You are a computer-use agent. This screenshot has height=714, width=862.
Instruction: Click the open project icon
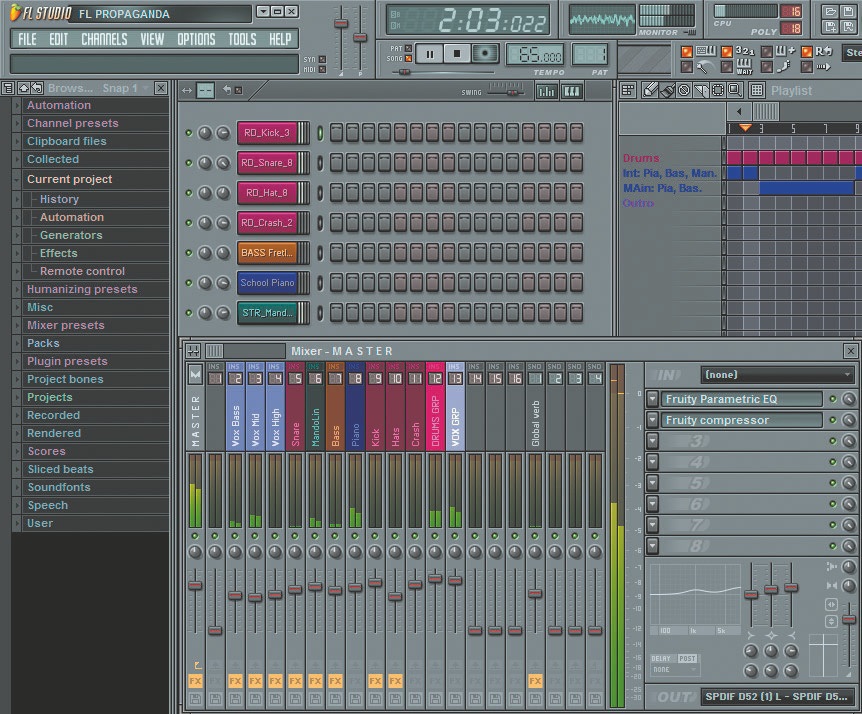coord(831,11)
